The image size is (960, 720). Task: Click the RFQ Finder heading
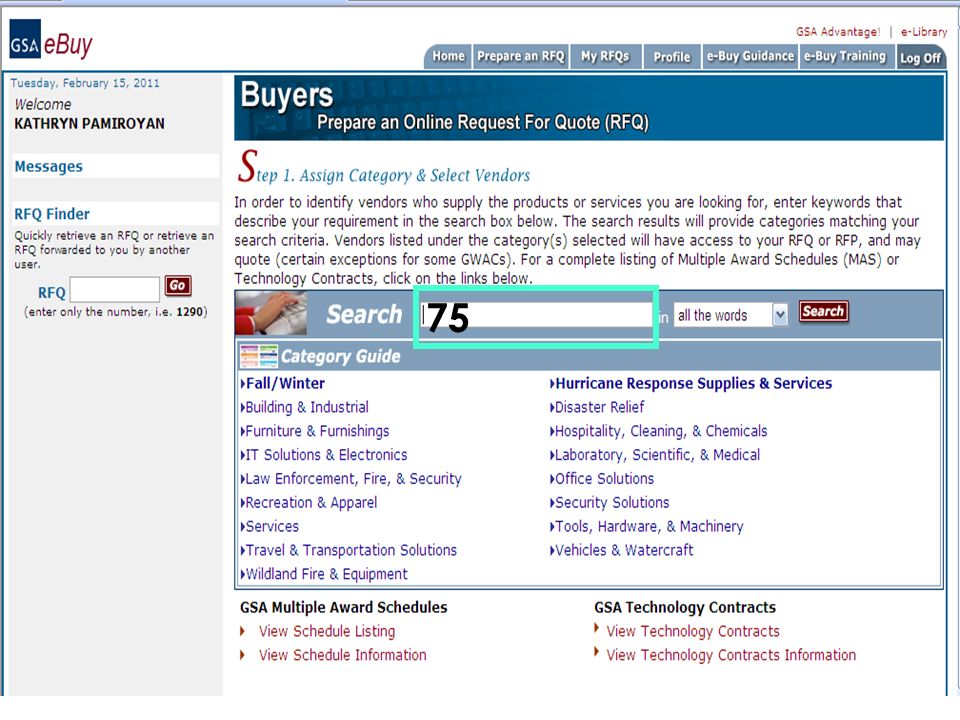pos(52,214)
